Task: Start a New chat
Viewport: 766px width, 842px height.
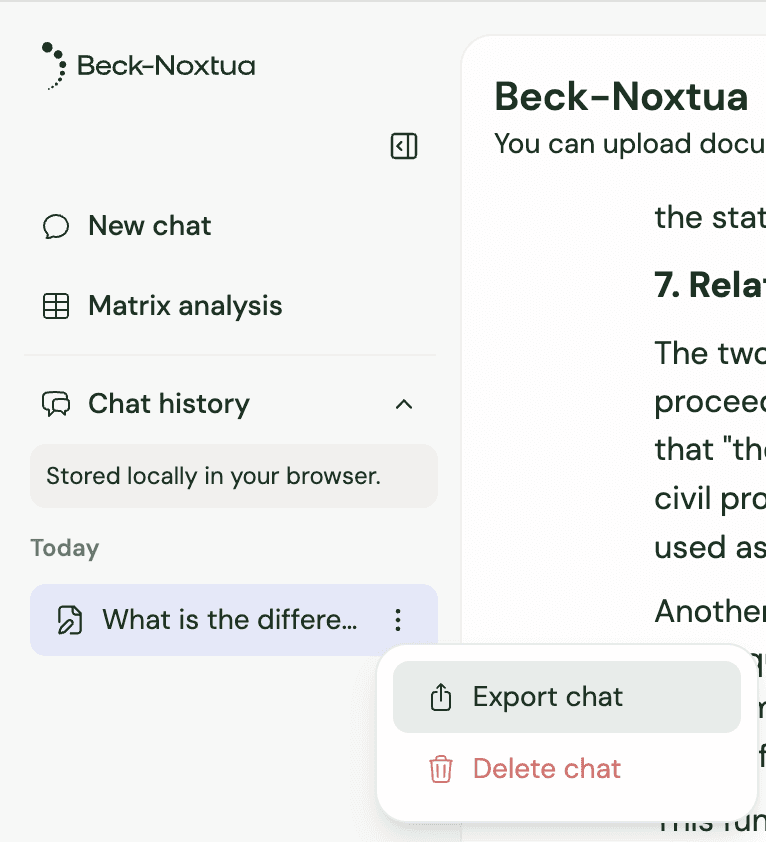Action: [149, 226]
